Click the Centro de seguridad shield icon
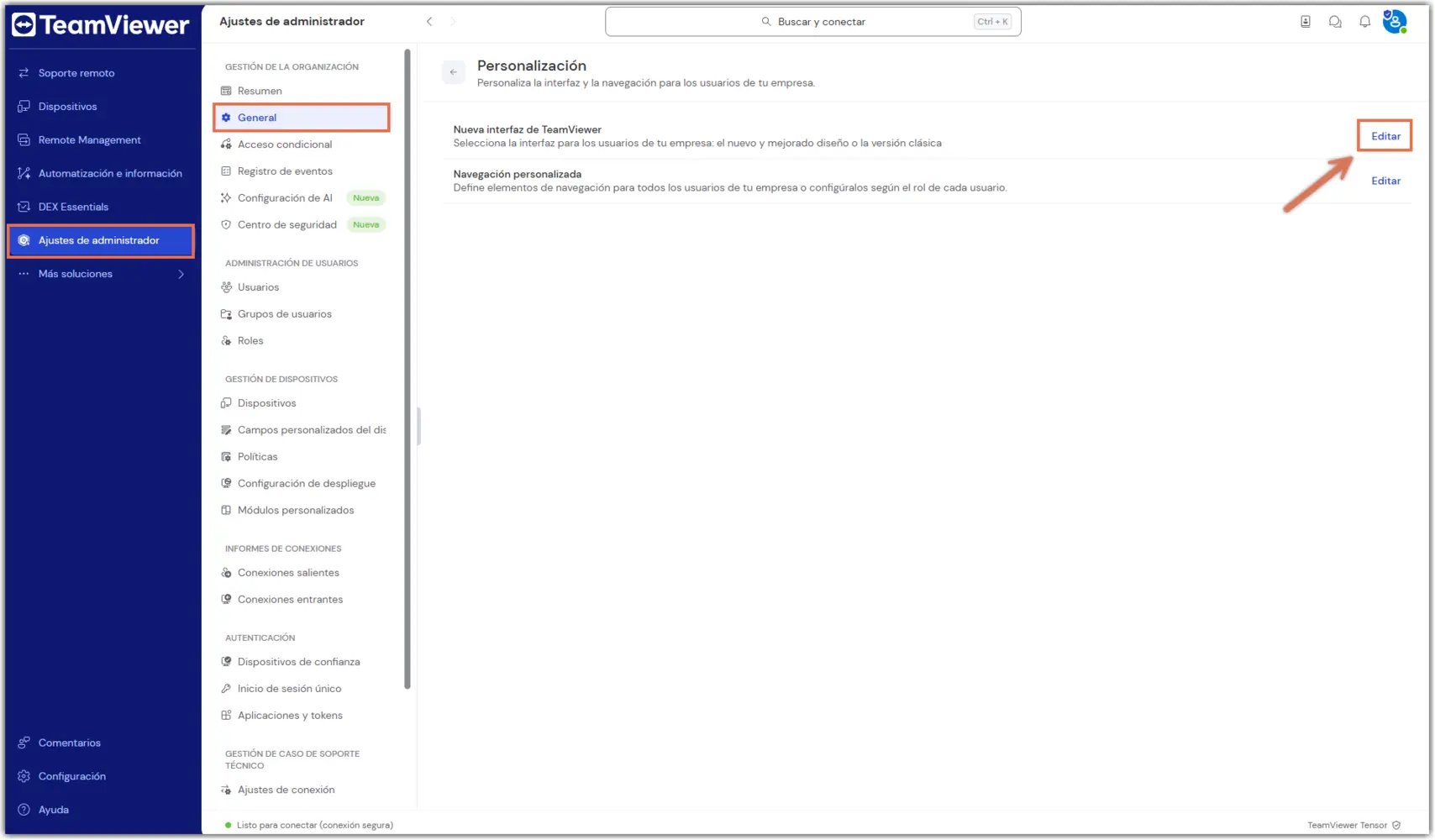1435x840 pixels. (226, 225)
